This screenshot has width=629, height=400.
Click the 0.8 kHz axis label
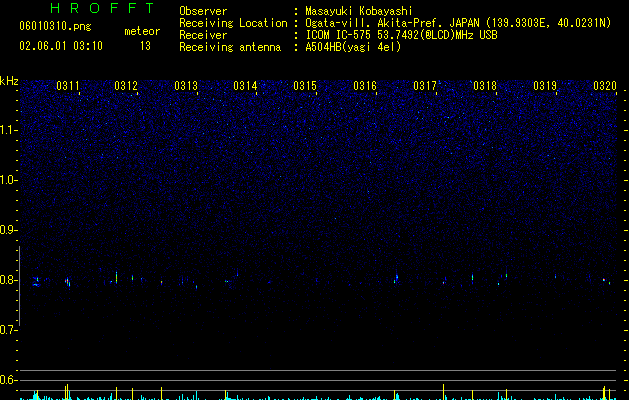(x=9, y=280)
